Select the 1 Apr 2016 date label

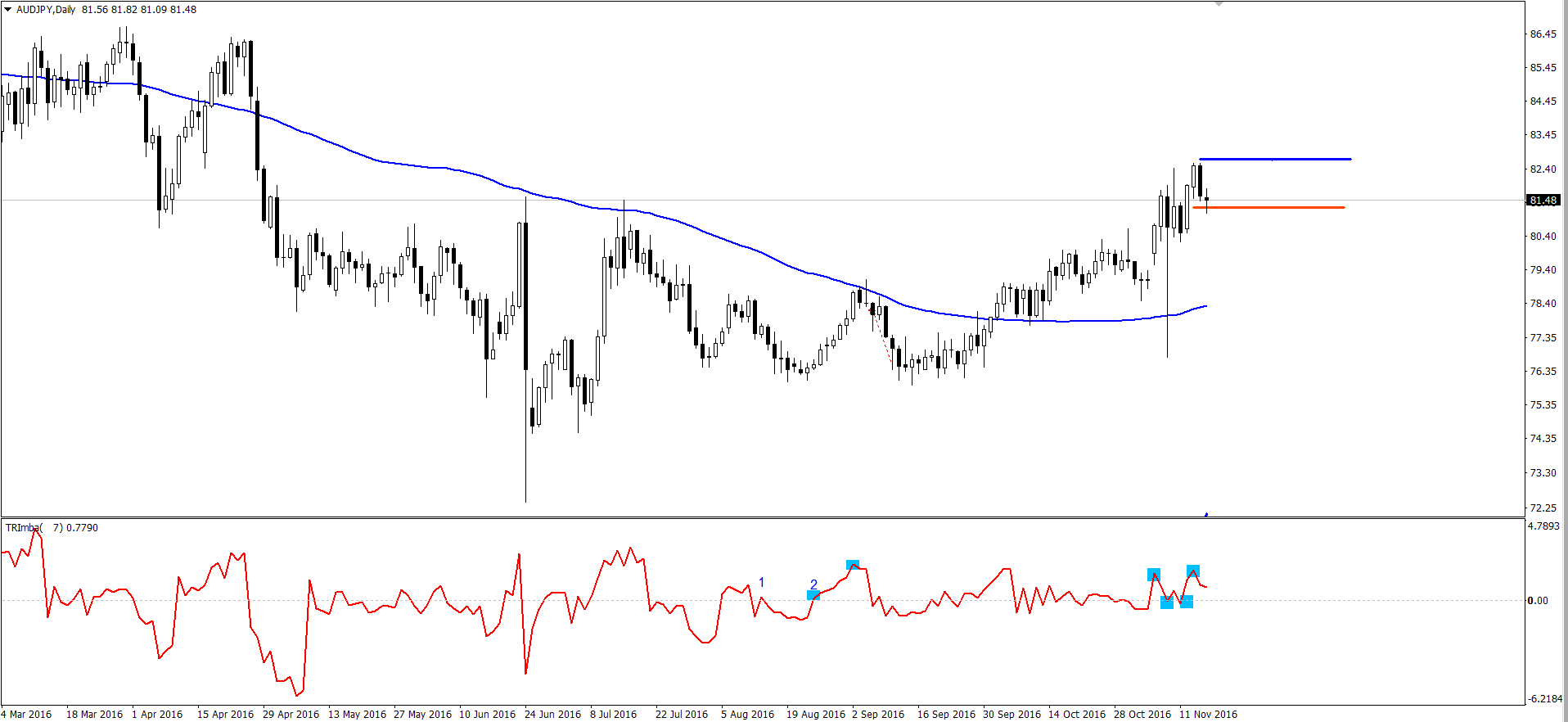click(157, 715)
